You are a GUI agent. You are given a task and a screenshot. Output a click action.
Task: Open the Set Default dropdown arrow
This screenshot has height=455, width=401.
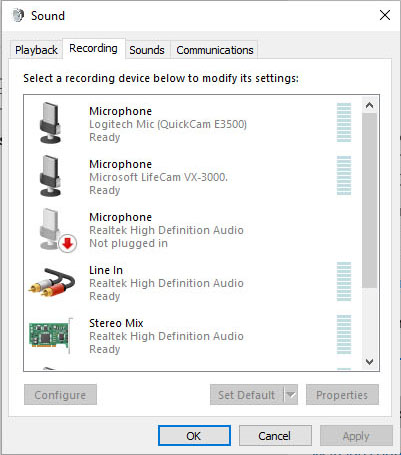(x=291, y=395)
